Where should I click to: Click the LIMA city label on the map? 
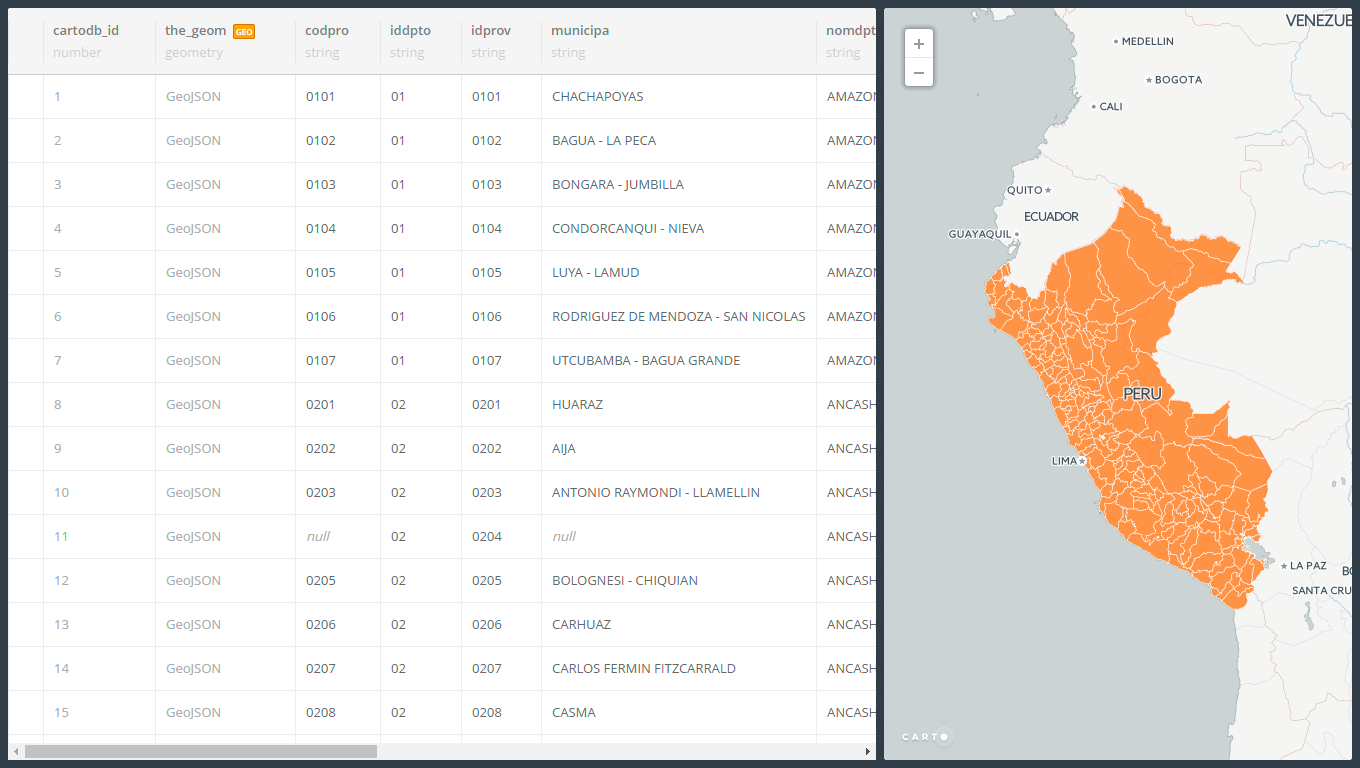1065,461
